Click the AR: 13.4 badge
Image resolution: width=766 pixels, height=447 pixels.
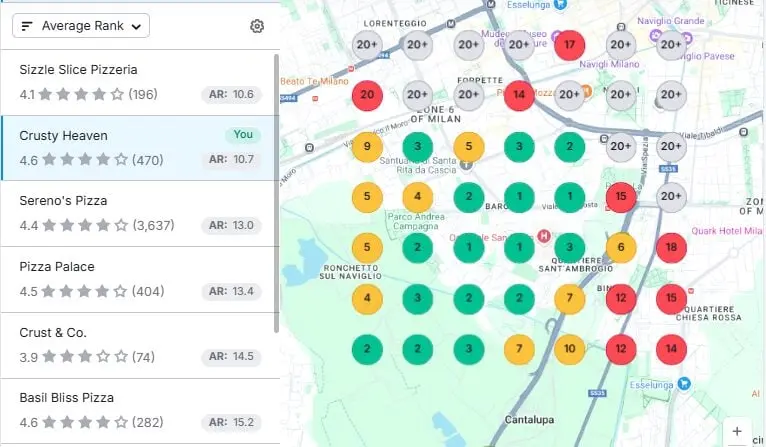tap(231, 291)
